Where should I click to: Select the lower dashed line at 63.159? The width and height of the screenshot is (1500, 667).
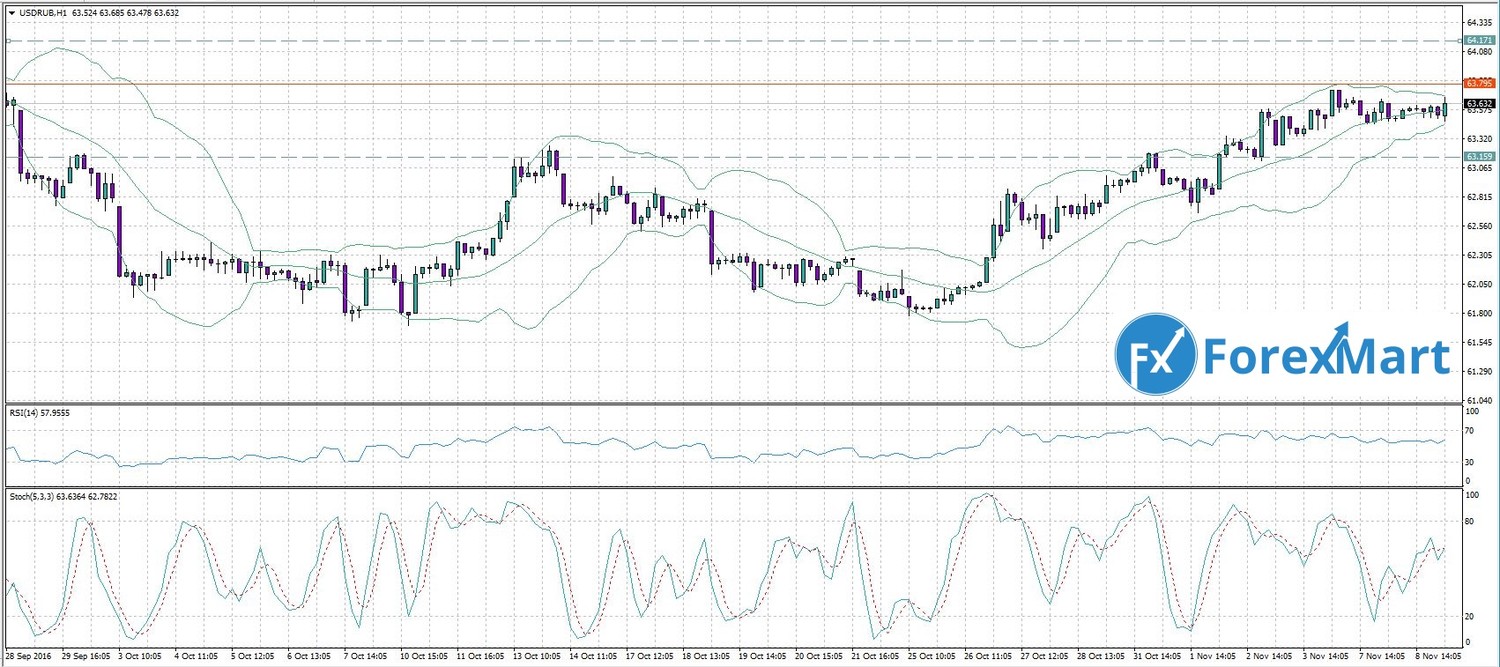(x=700, y=157)
